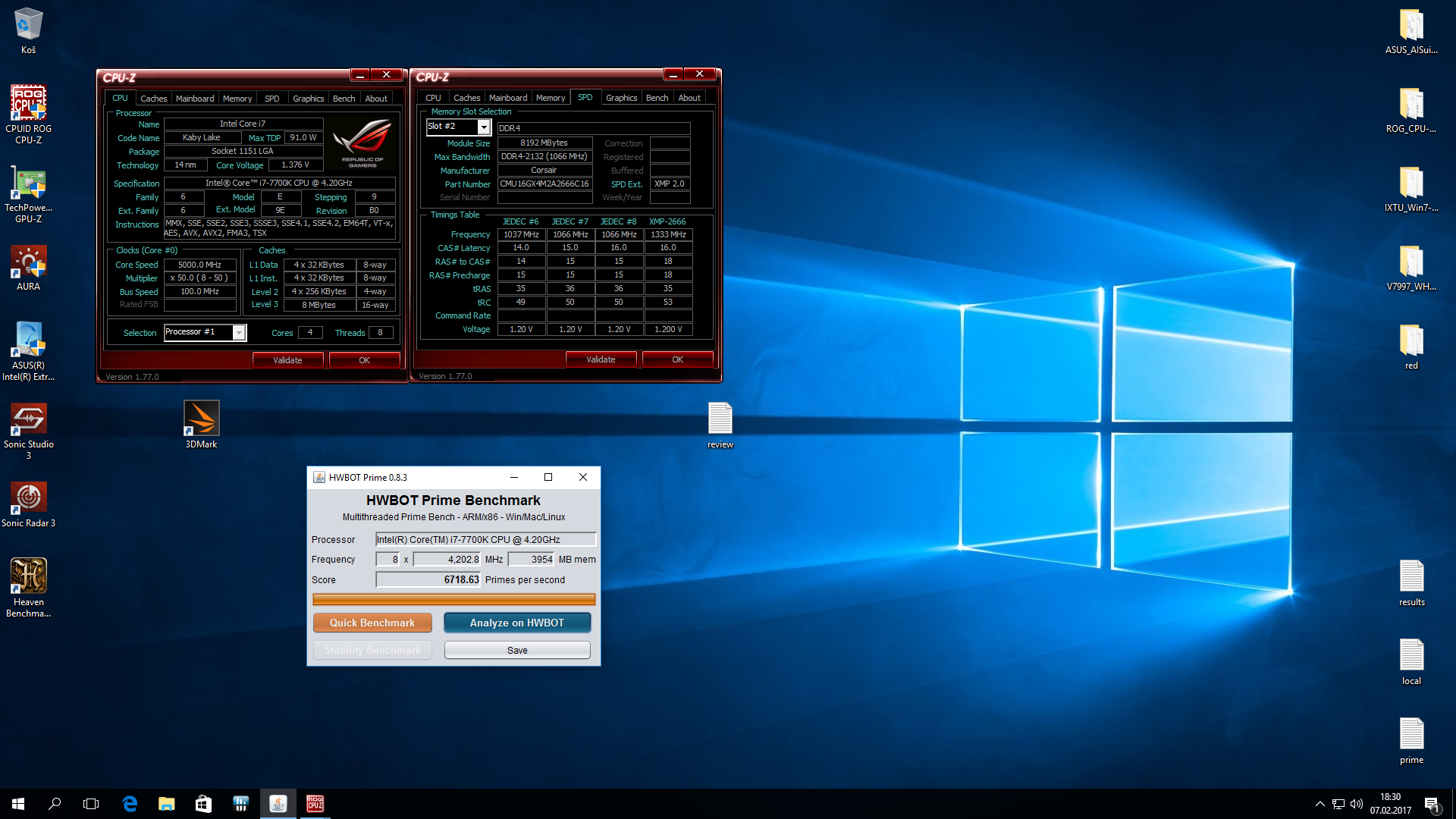This screenshot has height=819, width=1456.
Task: Open the Processor #1 selection dropdown
Action: [x=206, y=332]
